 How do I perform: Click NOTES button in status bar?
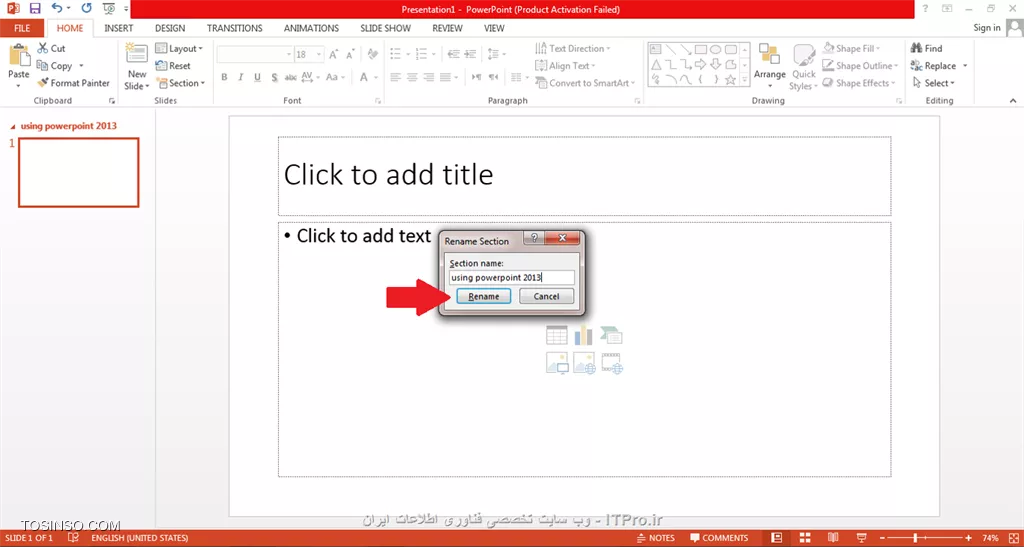[655, 538]
